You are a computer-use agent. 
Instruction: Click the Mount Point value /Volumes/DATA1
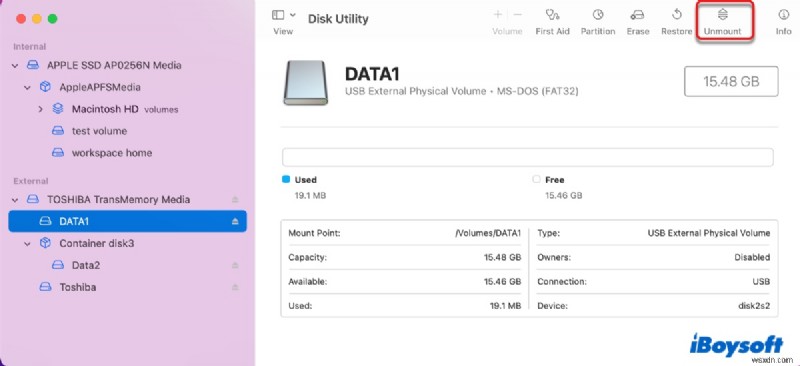(x=488, y=233)
